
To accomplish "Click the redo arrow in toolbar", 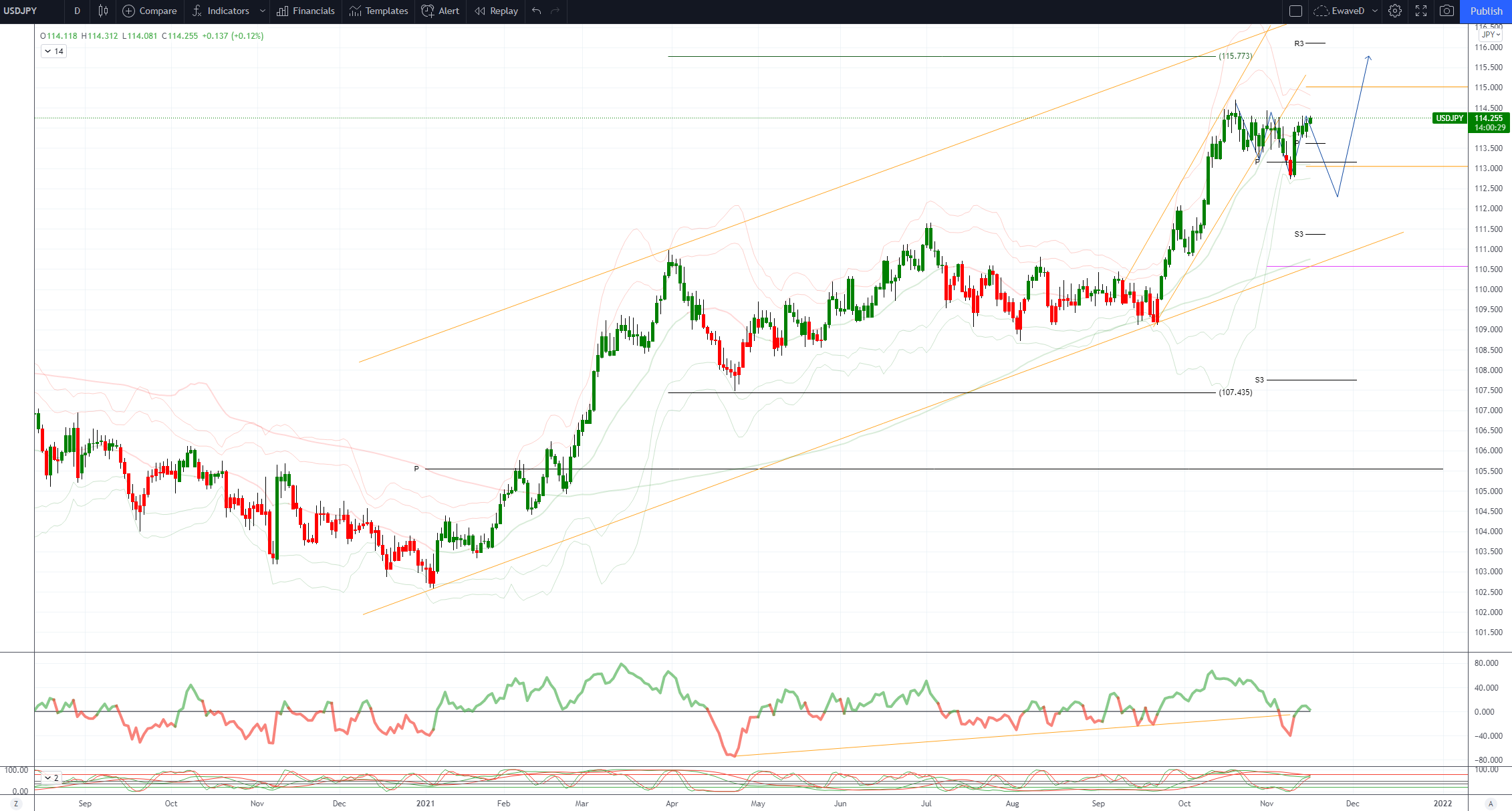I will coord(555,11).
